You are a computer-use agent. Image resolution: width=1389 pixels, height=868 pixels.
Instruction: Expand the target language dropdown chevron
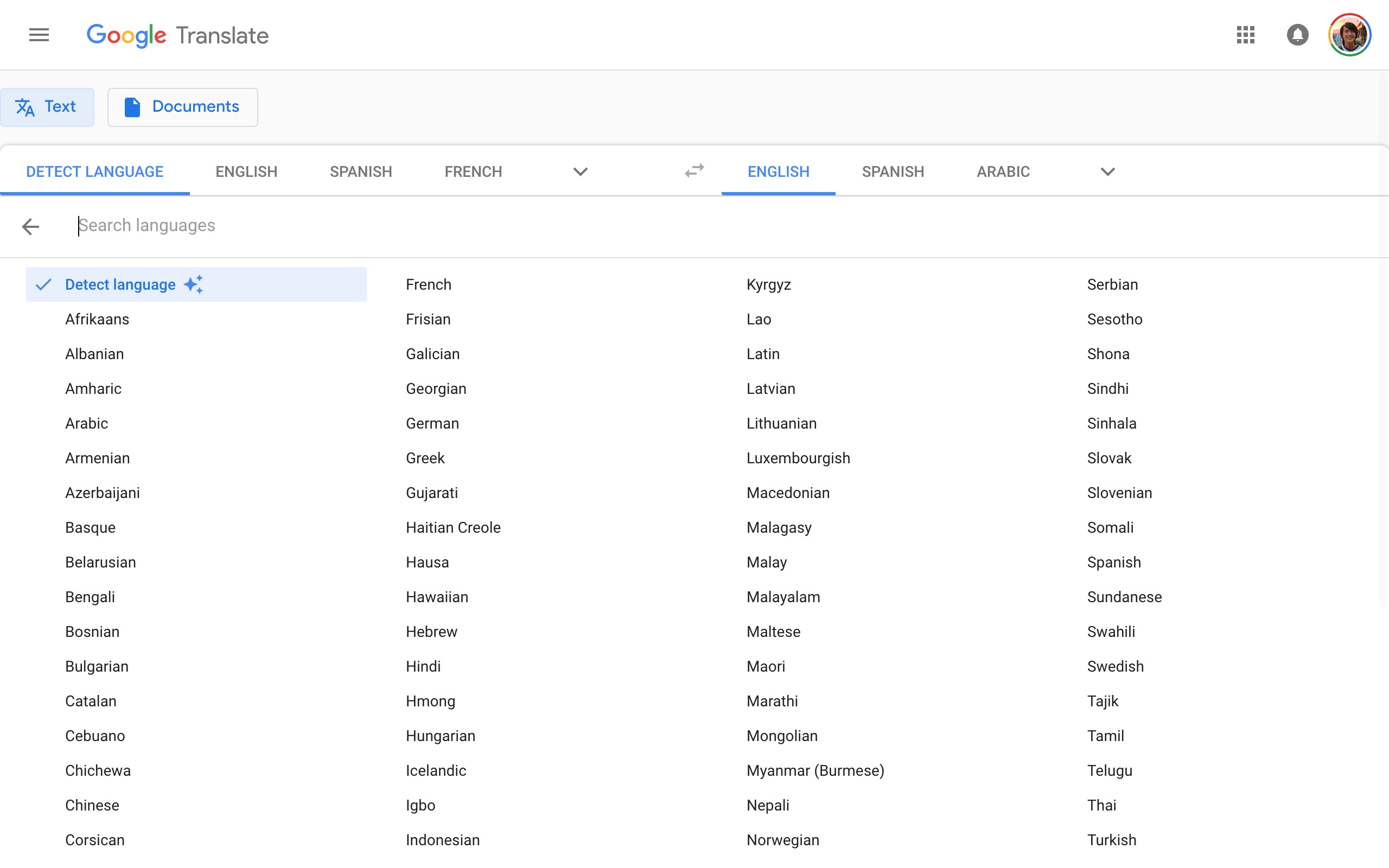1107,171
